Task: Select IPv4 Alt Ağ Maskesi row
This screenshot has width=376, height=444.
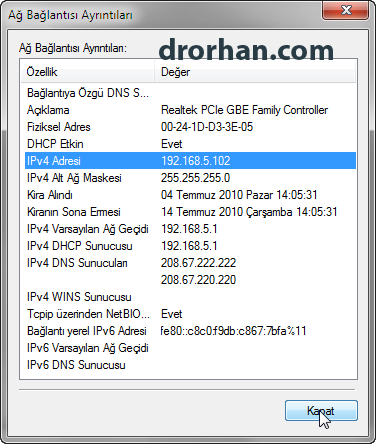Action: click(190, 178)
